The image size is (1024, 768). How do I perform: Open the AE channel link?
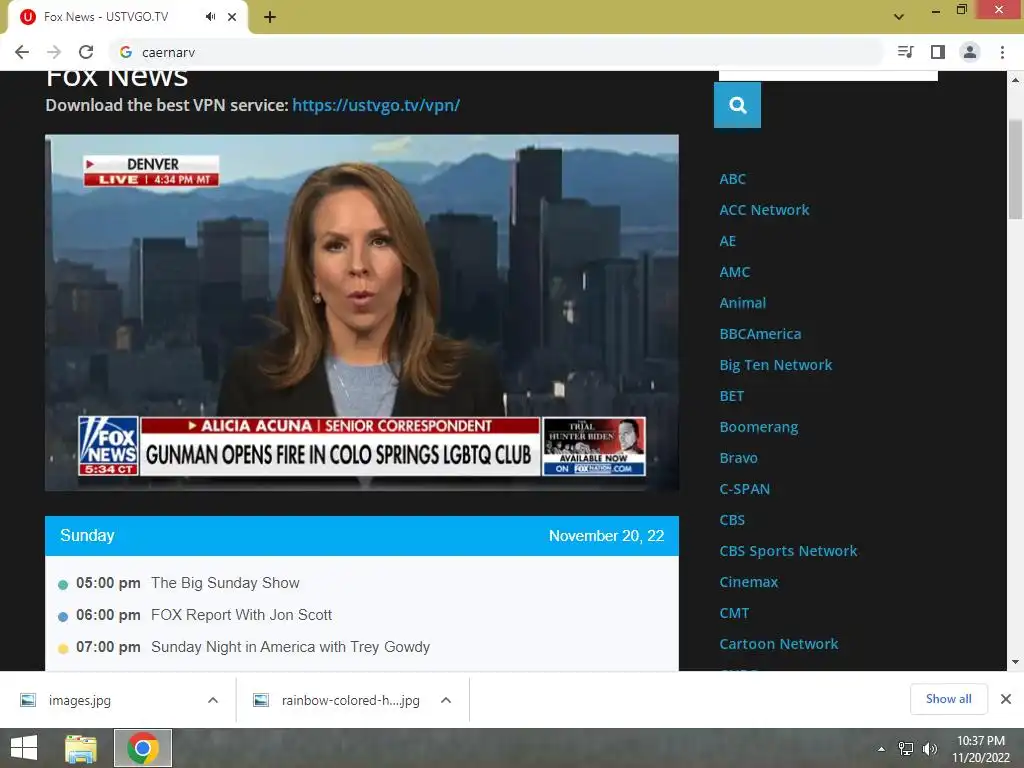click(x=728, y=241)
